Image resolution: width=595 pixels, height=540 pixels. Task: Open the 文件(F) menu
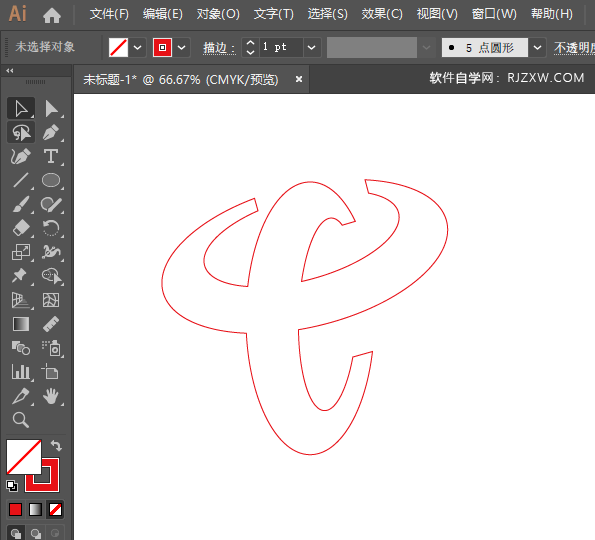[x=109, y=14]
